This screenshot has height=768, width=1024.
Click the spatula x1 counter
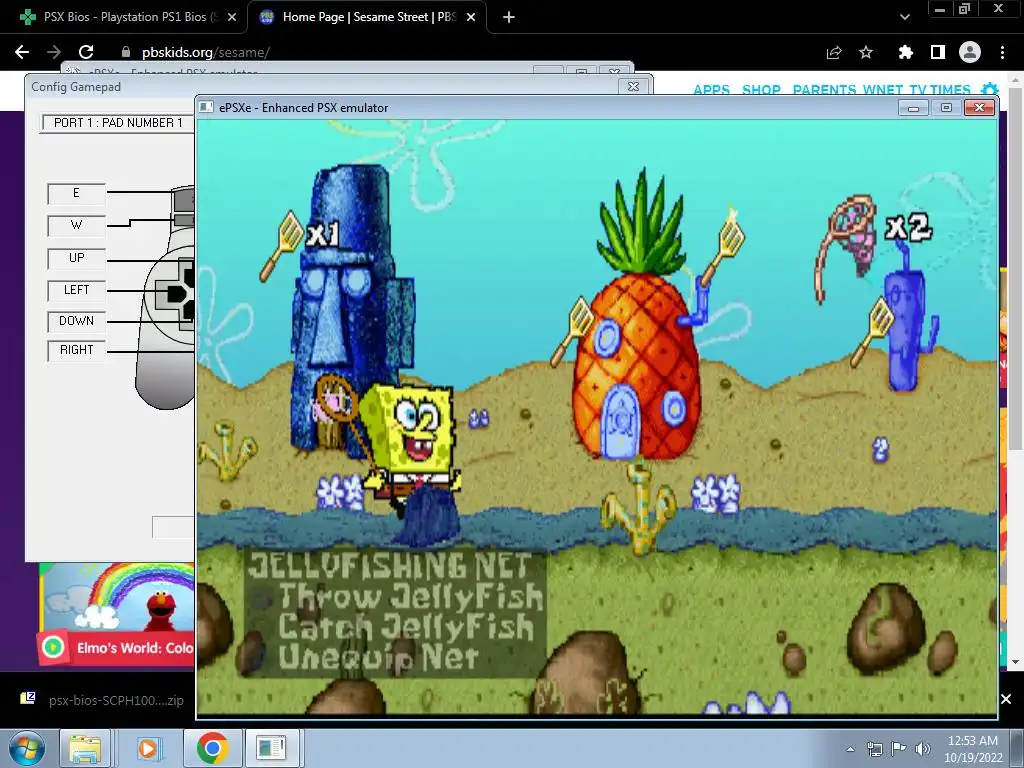point(300,245)
